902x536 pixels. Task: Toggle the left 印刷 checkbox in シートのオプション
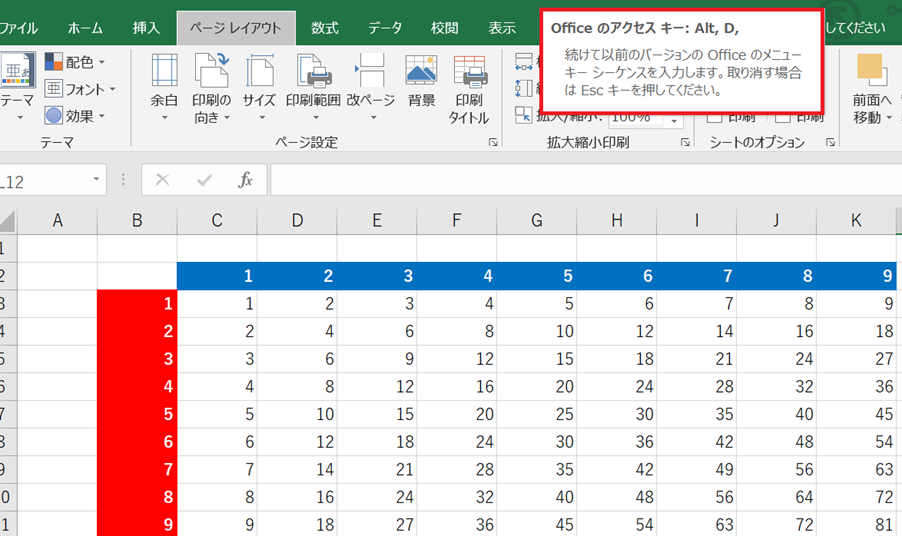715,117
